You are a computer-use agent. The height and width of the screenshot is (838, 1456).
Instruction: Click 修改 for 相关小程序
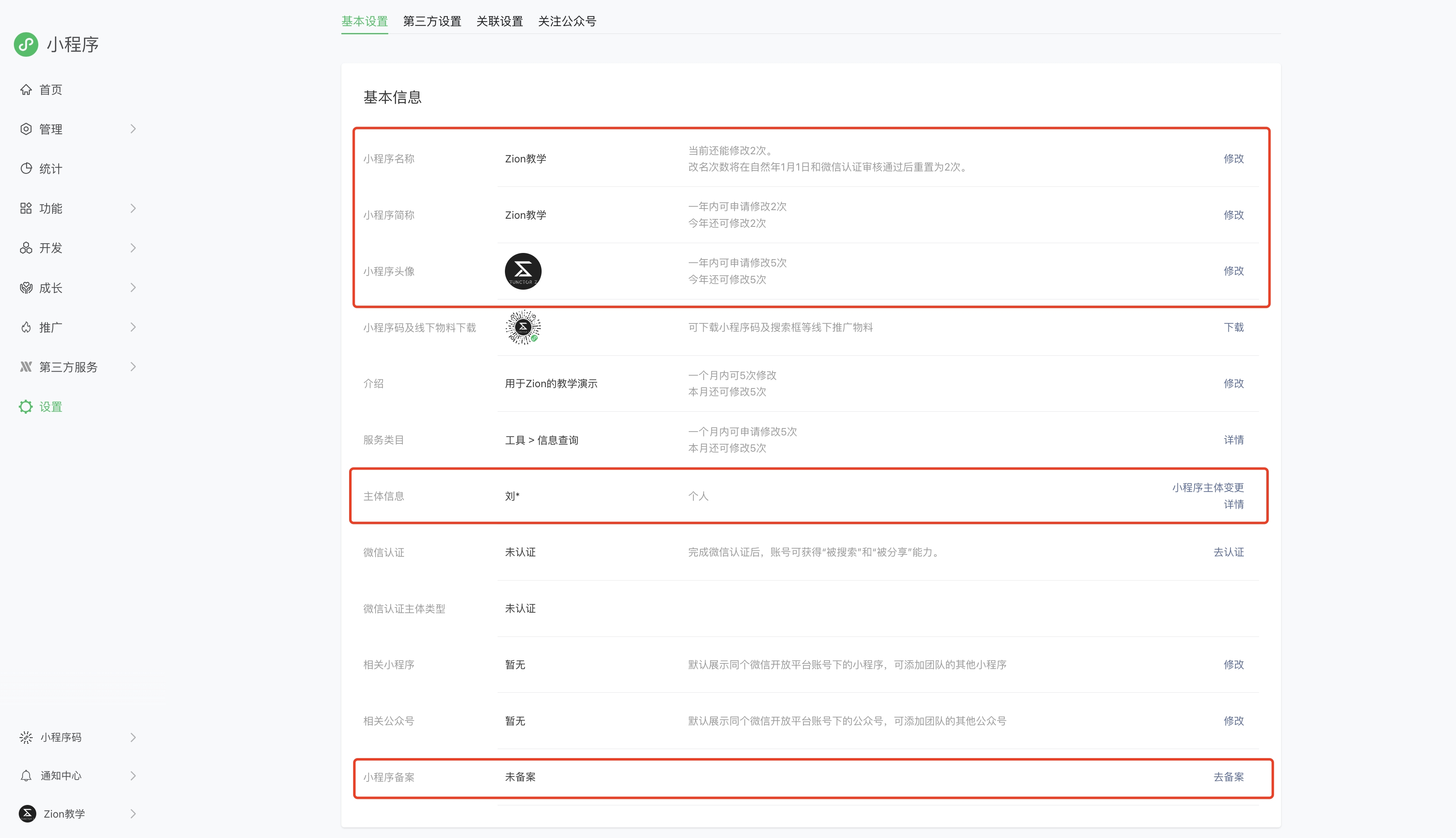point(1233,664)
